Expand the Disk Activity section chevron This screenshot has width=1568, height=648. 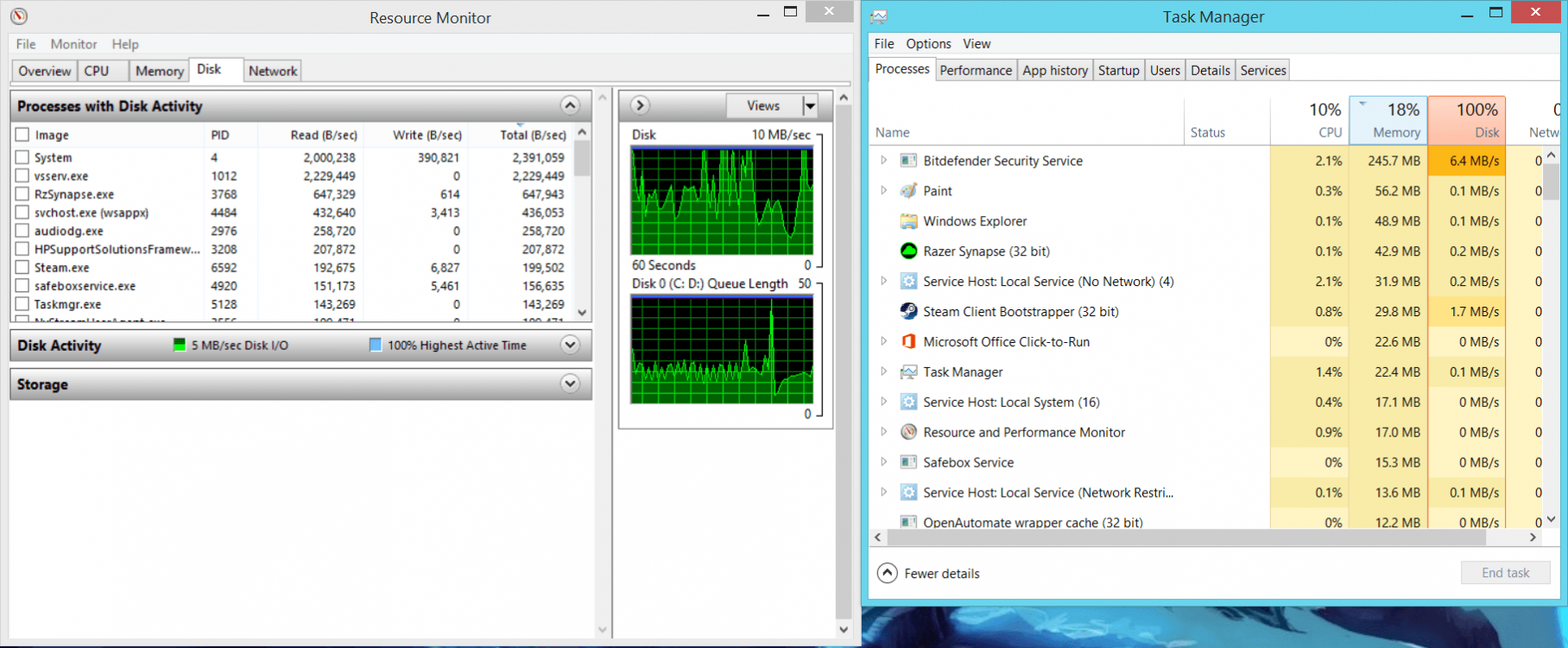pos(570,345)
